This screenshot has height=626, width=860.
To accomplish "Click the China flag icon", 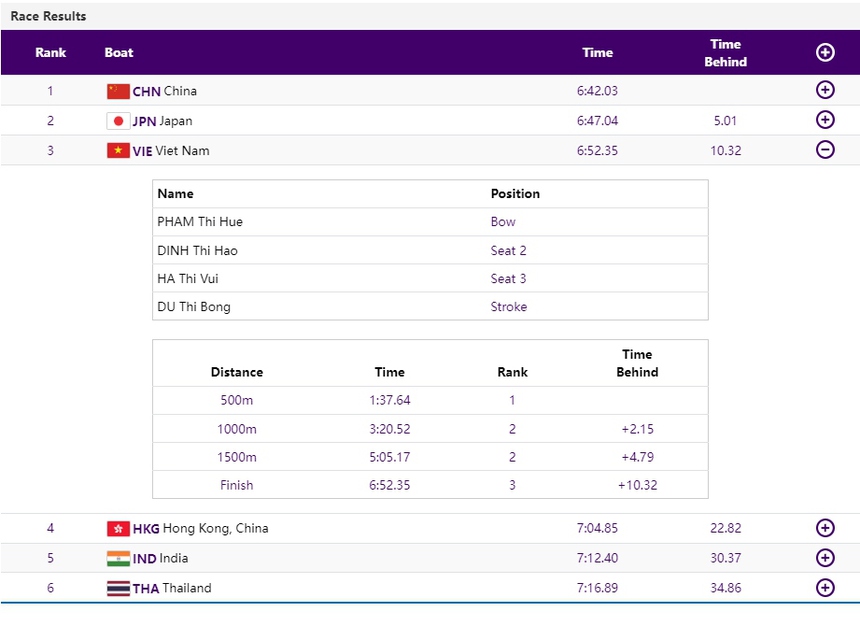I will (x=117, y=90).
